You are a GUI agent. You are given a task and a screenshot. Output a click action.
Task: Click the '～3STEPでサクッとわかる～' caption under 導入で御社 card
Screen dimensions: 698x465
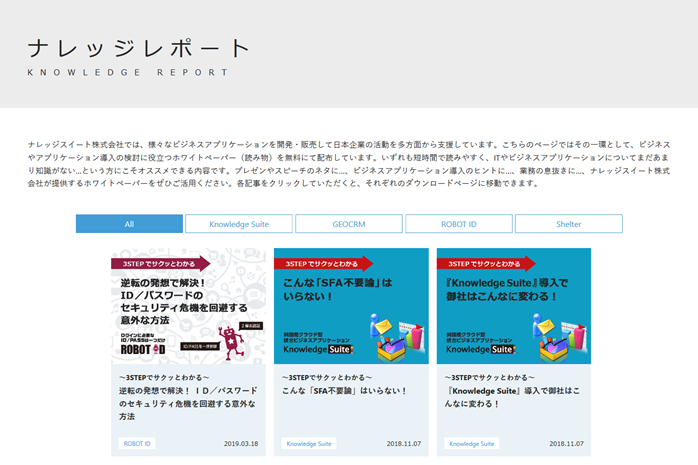point(489,377)
